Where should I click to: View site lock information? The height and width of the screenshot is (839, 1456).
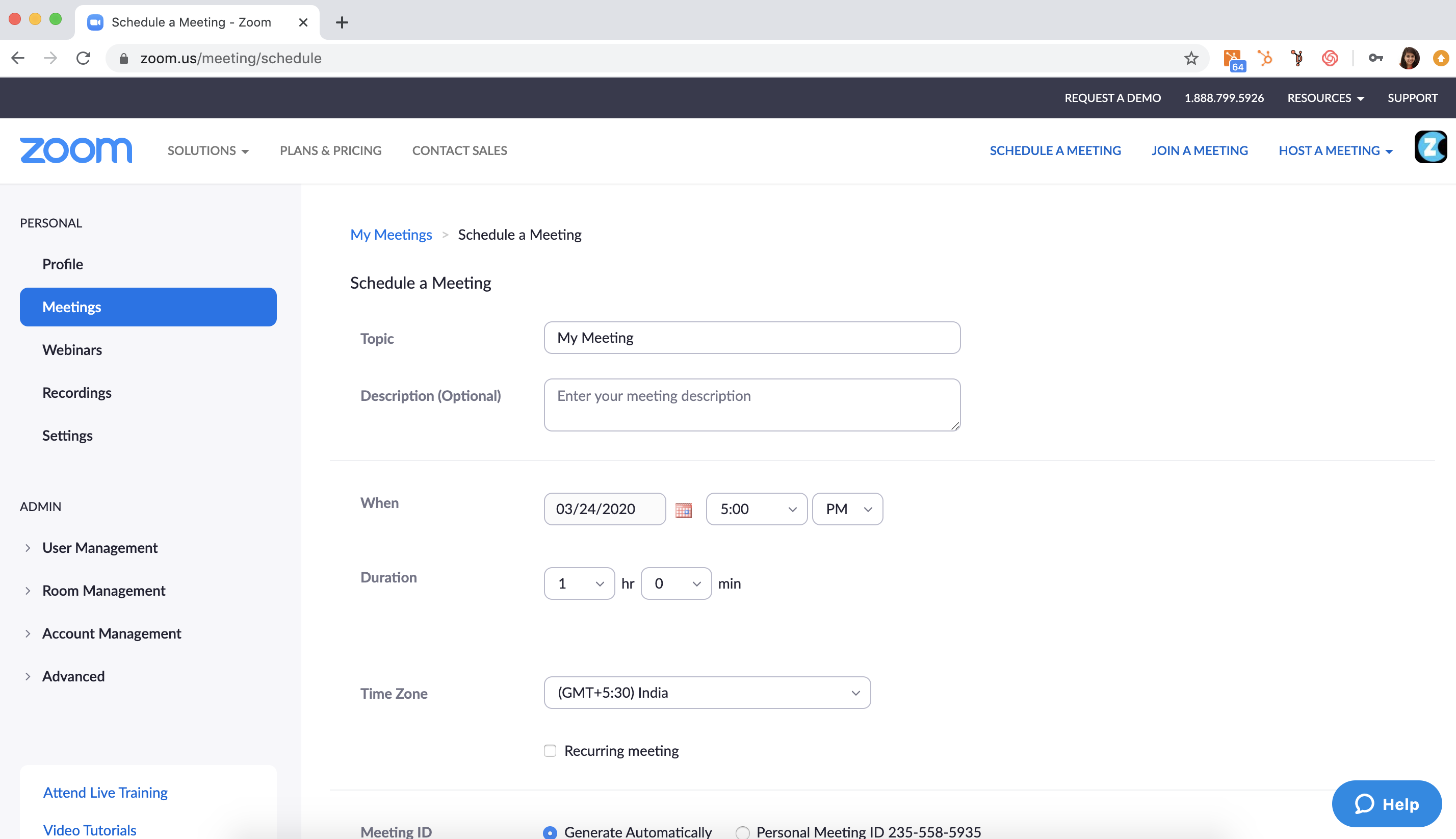pyautogui.click(x=123, y=58)
